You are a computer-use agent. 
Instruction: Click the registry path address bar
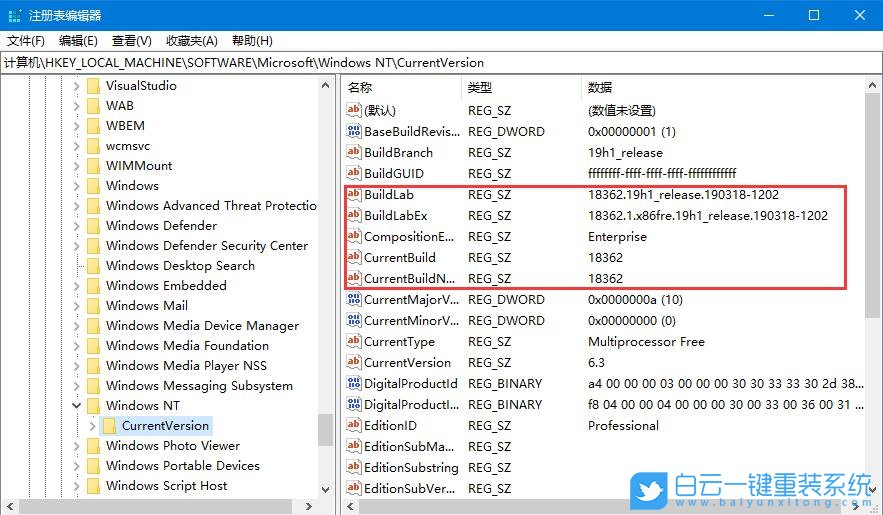point(441,62)
